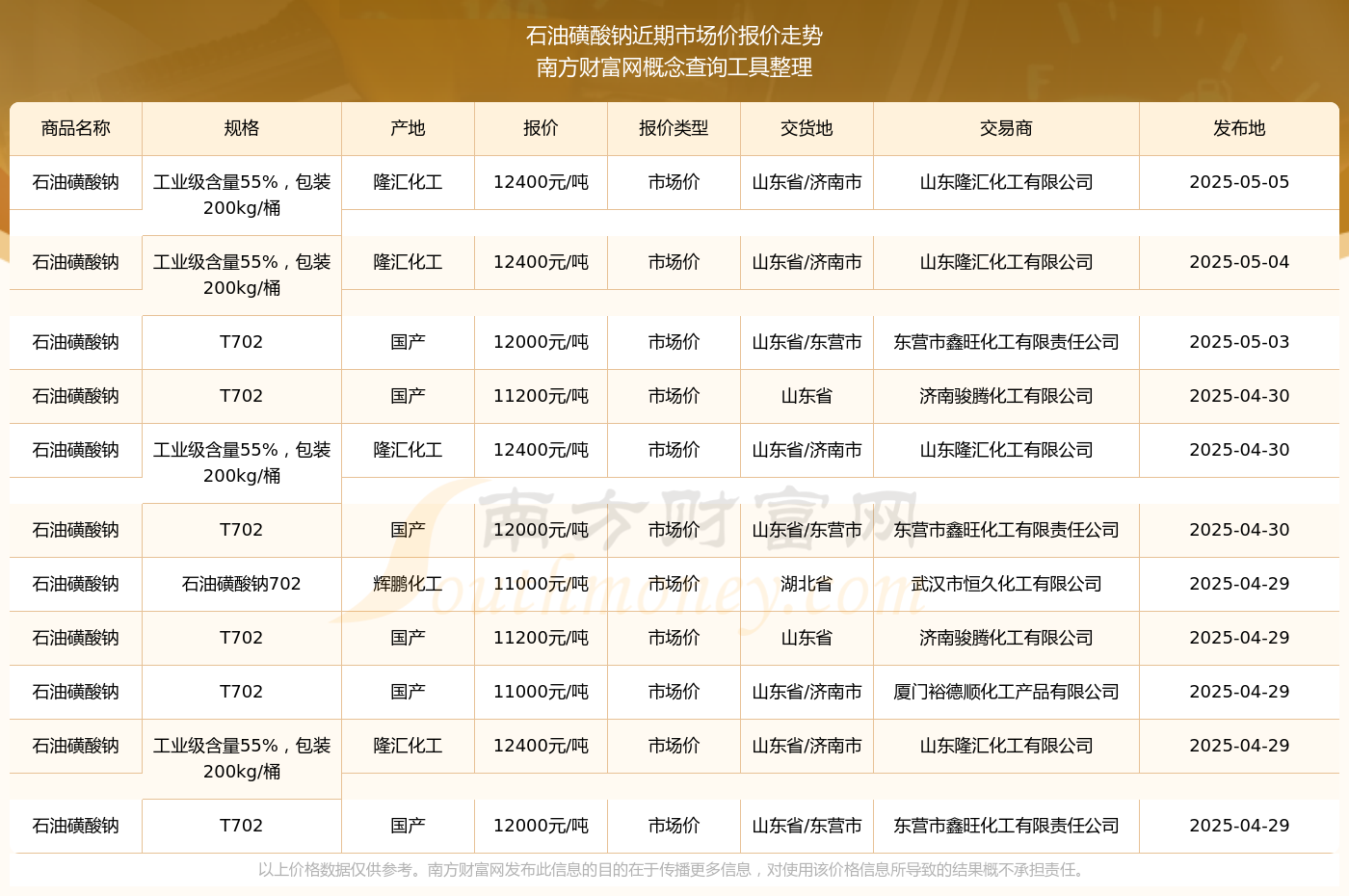1349x896 pixels.
Task: Click 12400元/吨 in the 2025-05-04 row
Action: (541, 262)
